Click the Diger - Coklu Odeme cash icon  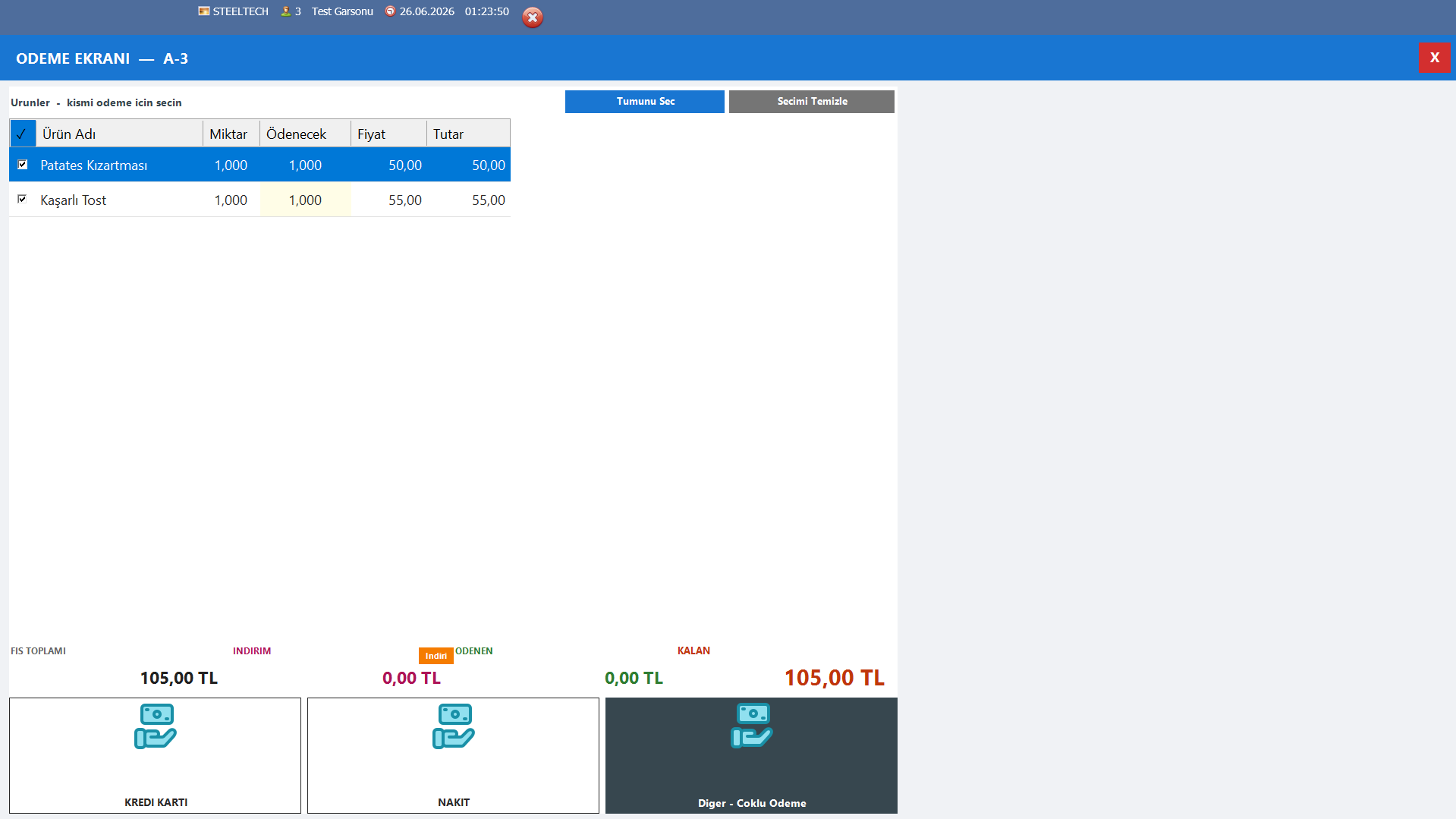(752, 726)
